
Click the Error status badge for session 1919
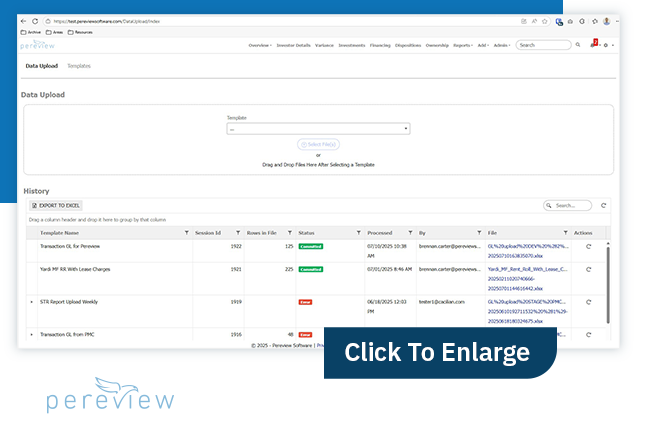[305, 302]
